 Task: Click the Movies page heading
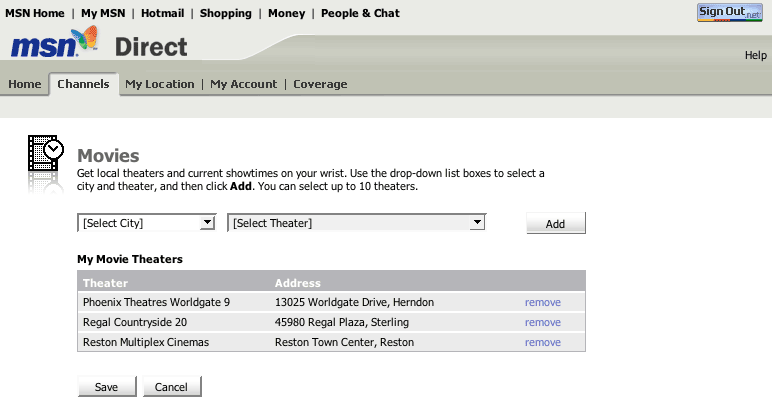click(108, 156)
